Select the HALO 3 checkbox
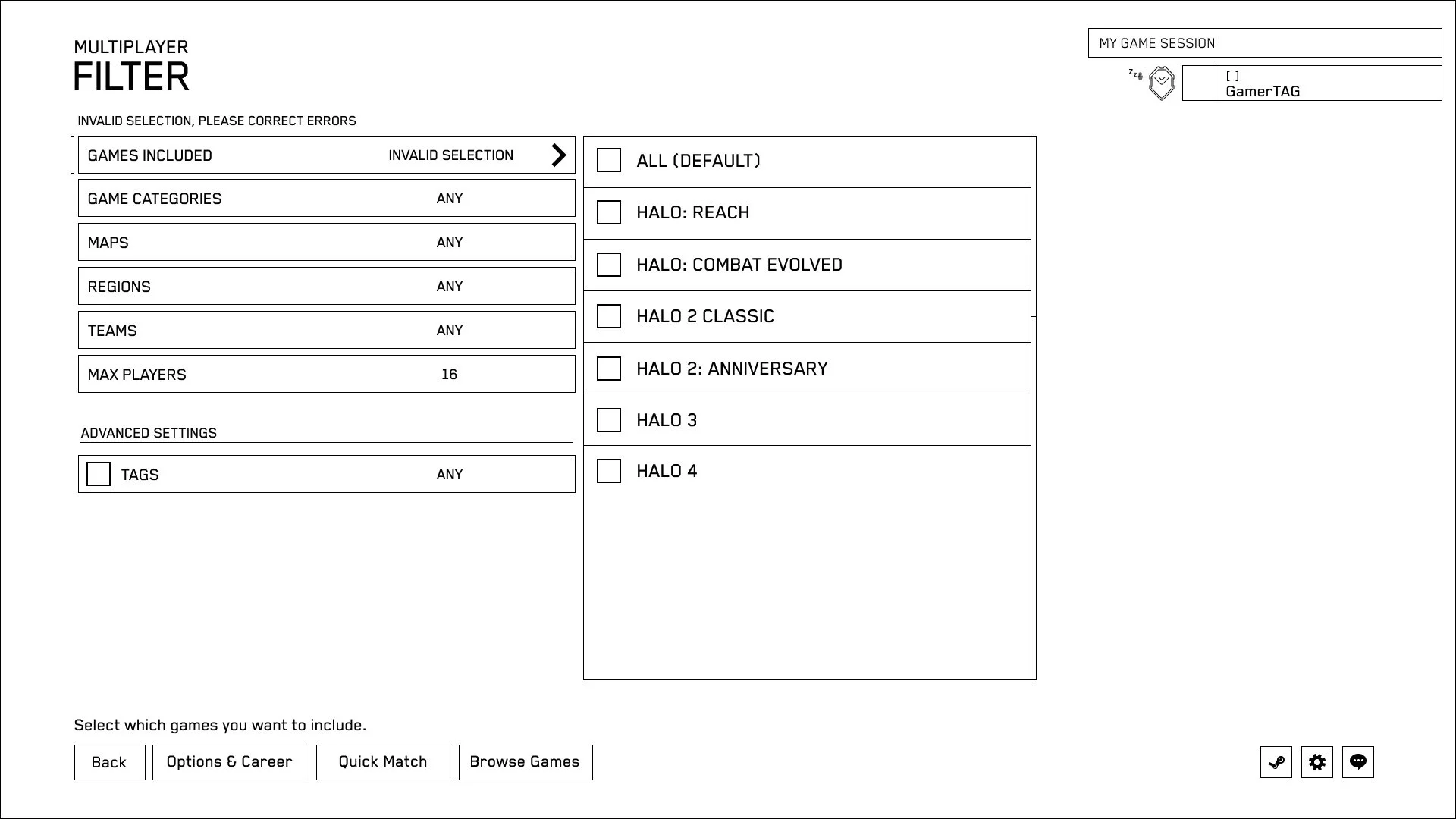The image size is (1456, 819). (609, 420)
